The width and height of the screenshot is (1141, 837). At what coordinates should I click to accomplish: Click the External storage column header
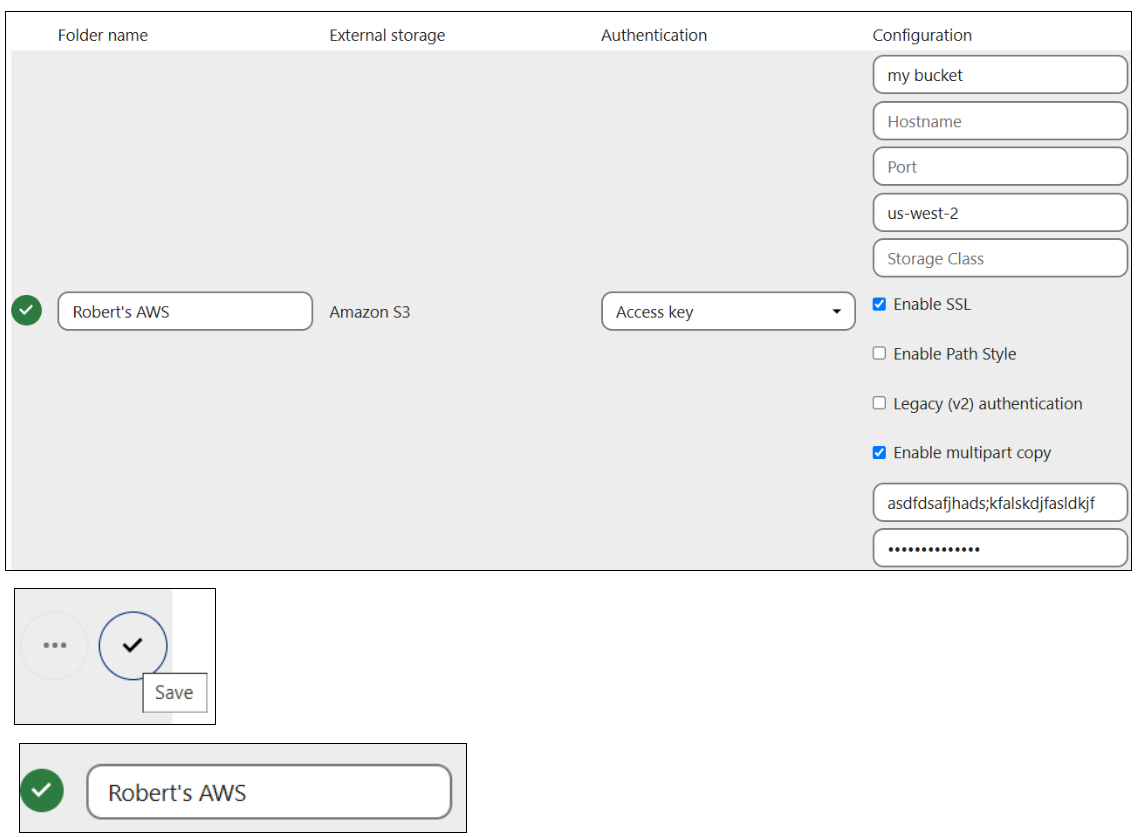tap(387, 35)
